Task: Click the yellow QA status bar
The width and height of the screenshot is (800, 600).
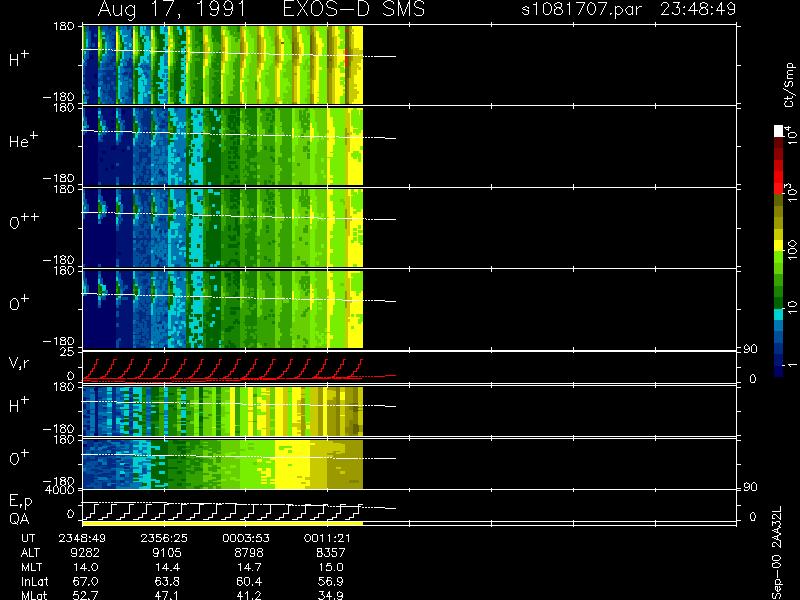Action: tap(222, 523)
